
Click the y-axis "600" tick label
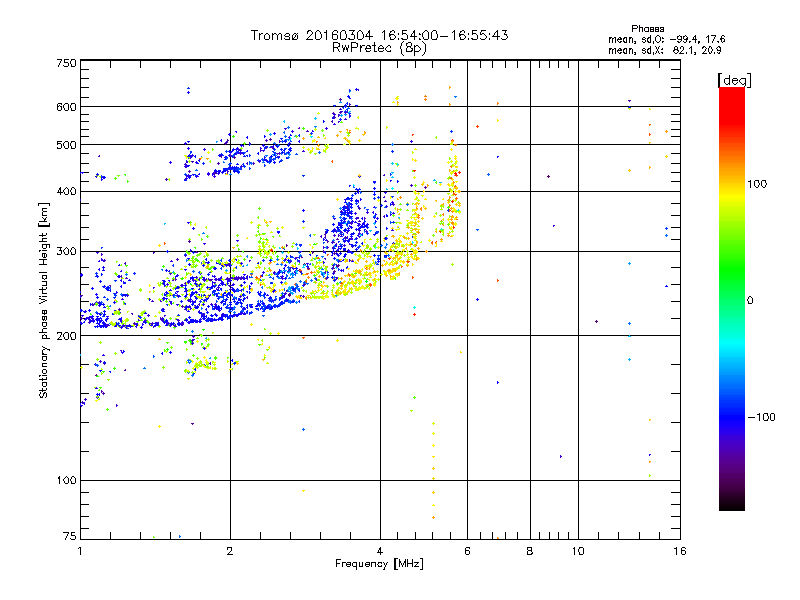click(66, 107)
